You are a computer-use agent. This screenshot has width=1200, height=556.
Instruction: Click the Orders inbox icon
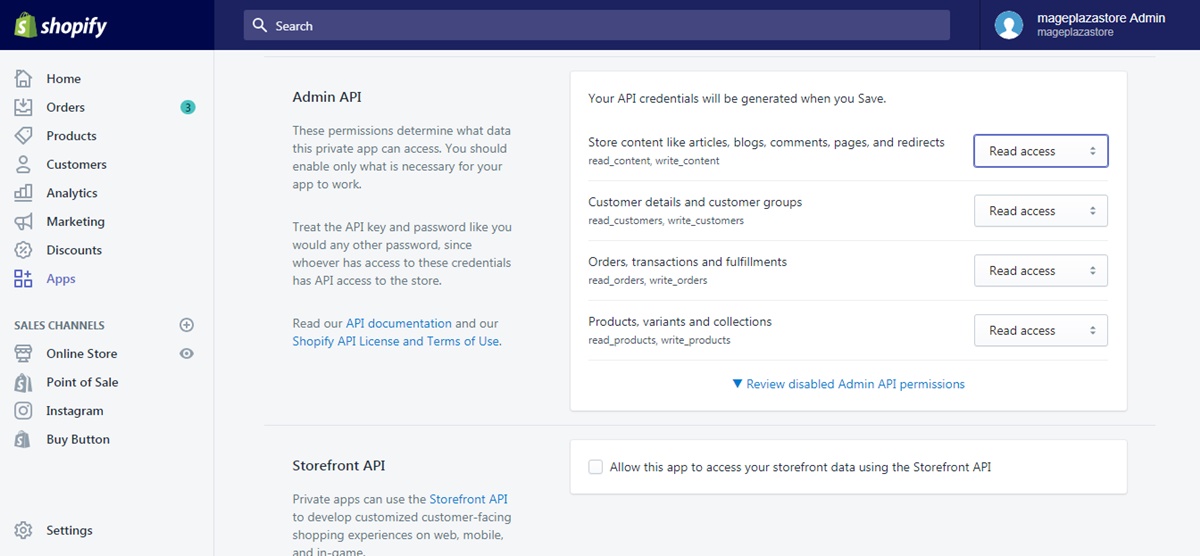pos(23,107)
